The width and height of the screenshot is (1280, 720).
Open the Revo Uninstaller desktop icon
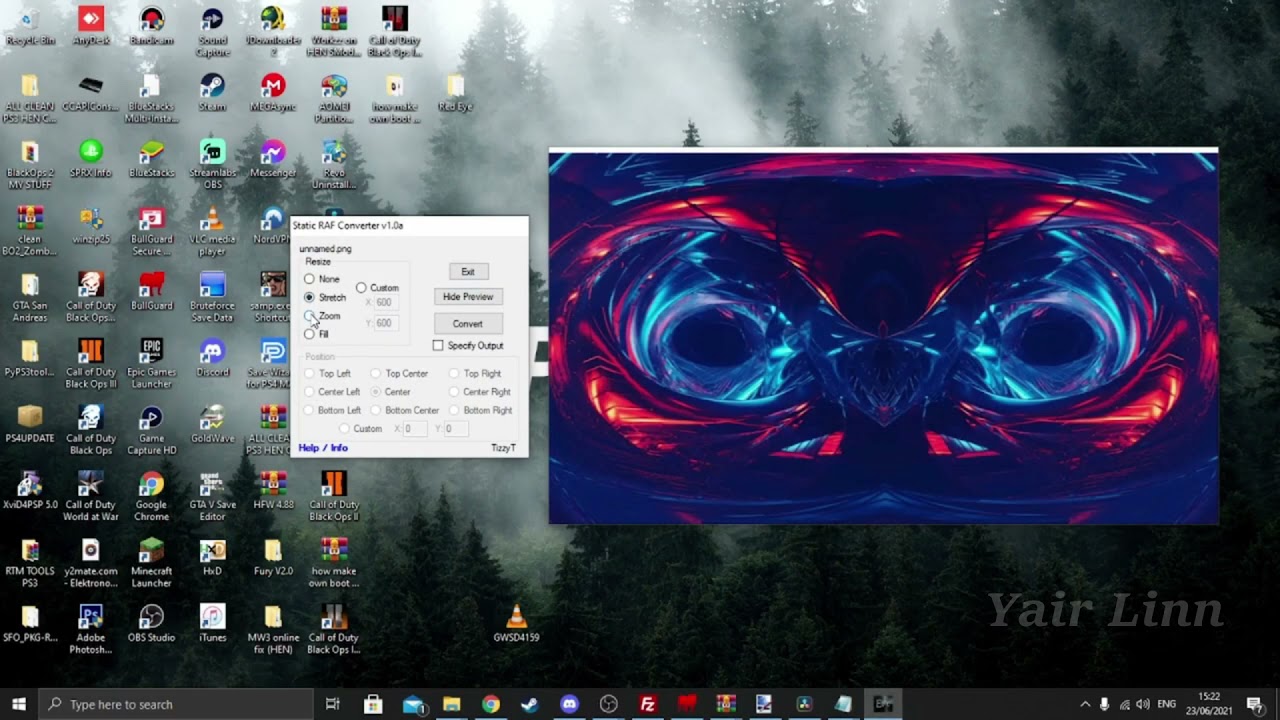pos(334,164)
